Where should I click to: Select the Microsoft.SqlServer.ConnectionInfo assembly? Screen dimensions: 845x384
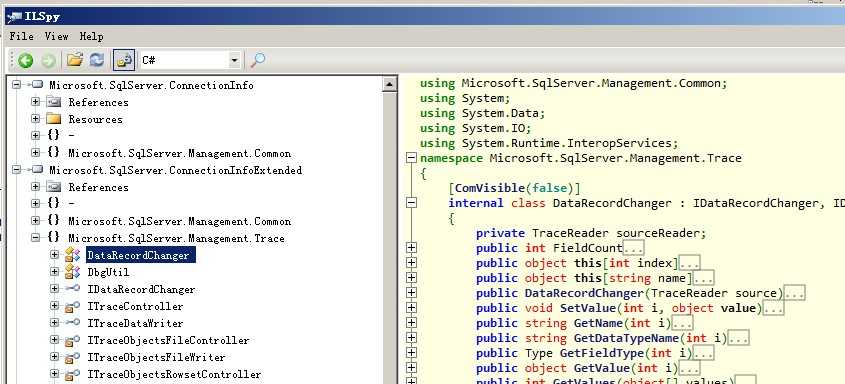[x=151, y=85]
